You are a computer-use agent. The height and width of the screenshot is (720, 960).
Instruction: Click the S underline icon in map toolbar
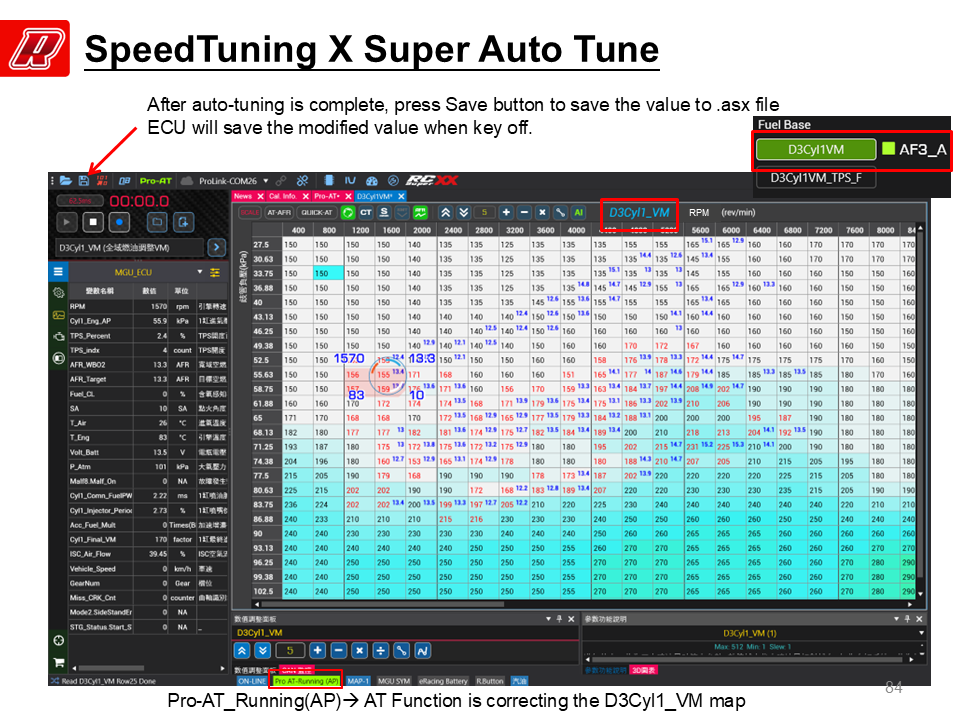384,212
